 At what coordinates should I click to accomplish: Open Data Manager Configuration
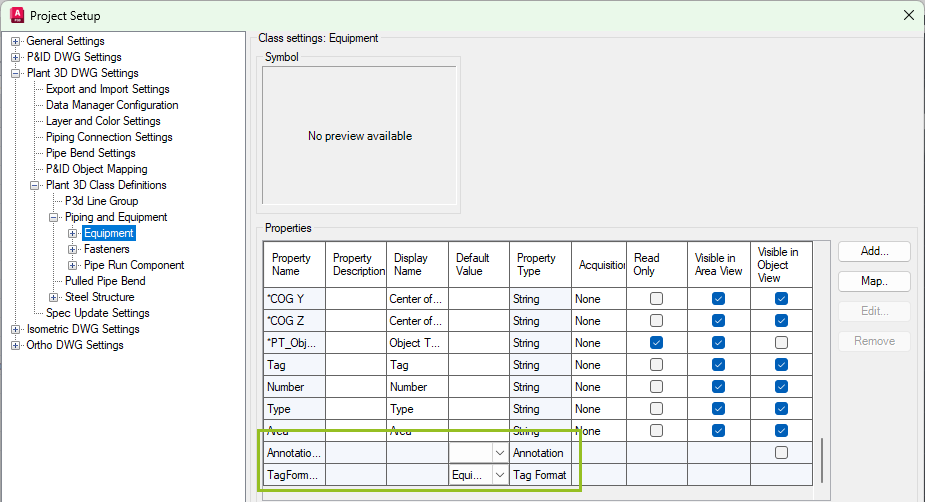[x=112, y=105]
